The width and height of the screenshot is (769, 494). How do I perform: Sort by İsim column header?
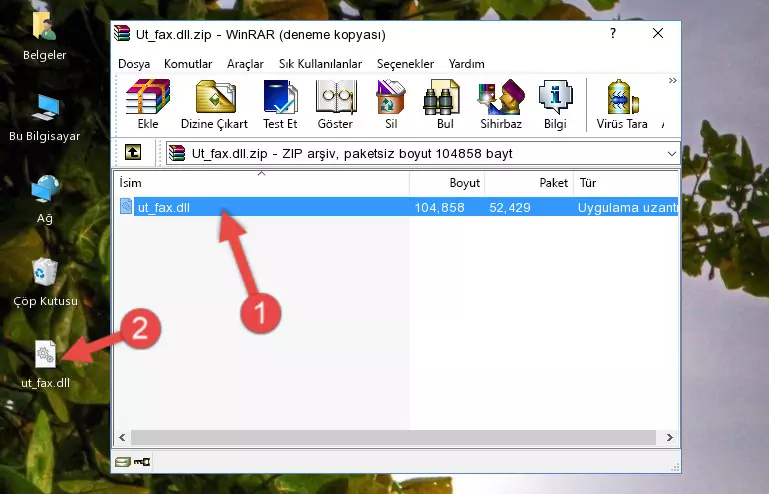(x=262, y=182)
